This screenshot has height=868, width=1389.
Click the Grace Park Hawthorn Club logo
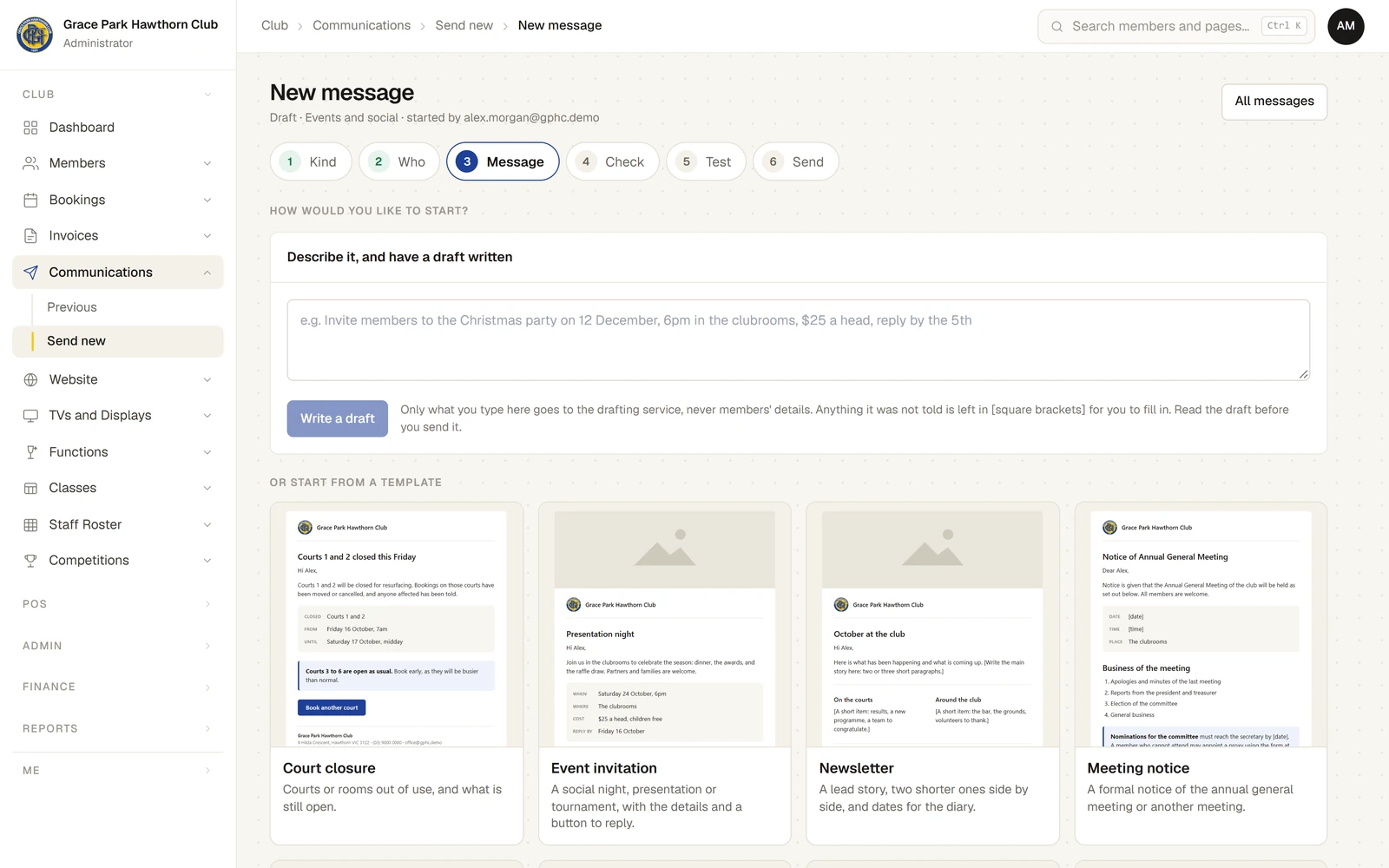(x=35, y=35)
